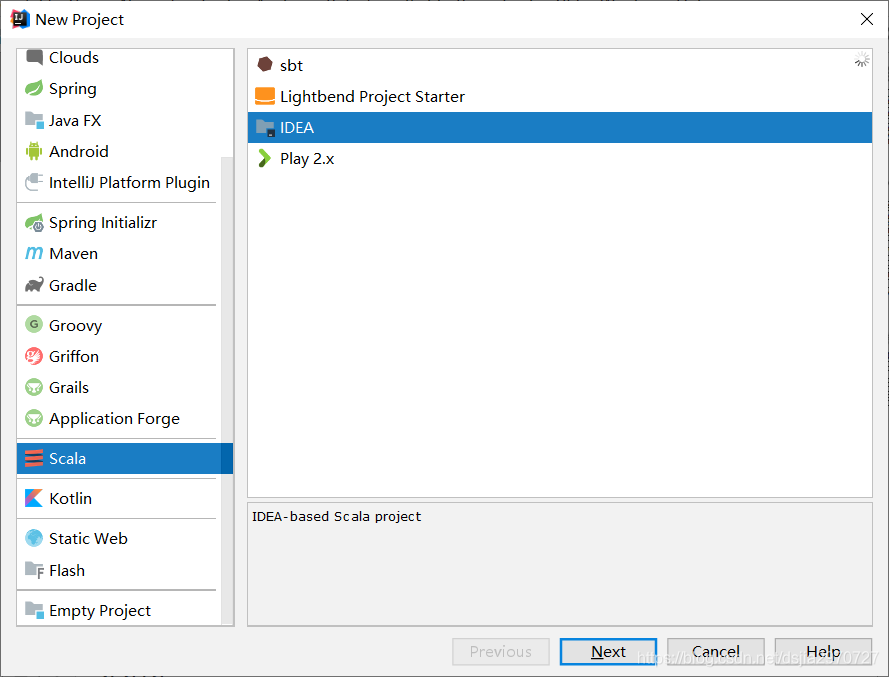Click the Cancel button
The width and height of the screenshot is (889, 677).
click(716, 651)
